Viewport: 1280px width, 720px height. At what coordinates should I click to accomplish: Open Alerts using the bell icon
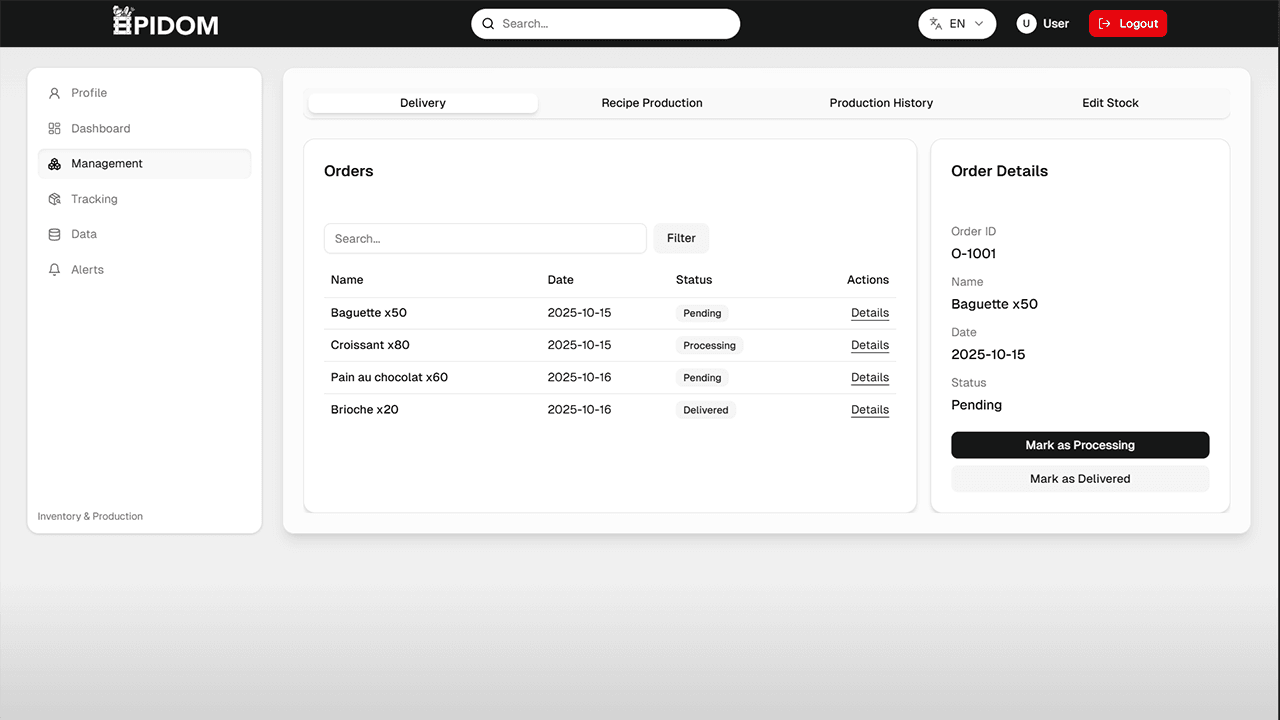(54, 269)
